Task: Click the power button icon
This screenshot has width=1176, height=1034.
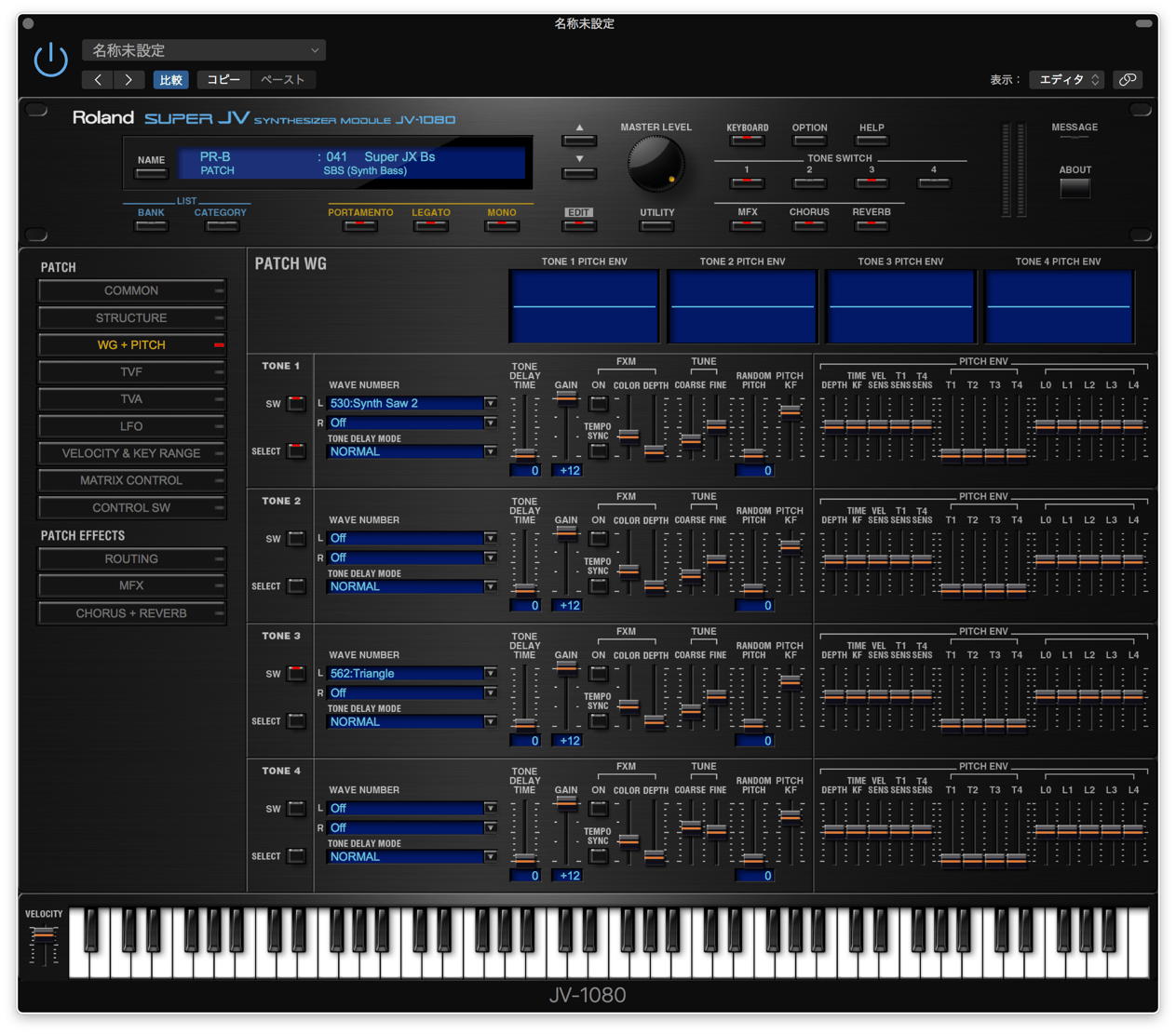Action: (x=50, y=60)
